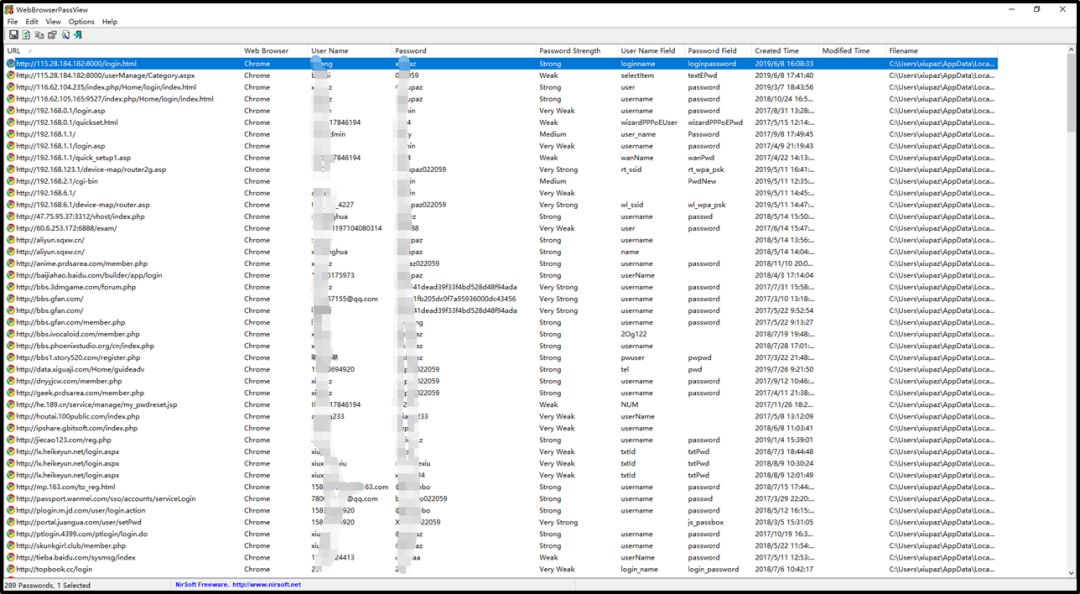Click Chrome icon of 115.28.184.182:8000/login.html row
This screenshot has height=594, width=1080.
point(10,63)
